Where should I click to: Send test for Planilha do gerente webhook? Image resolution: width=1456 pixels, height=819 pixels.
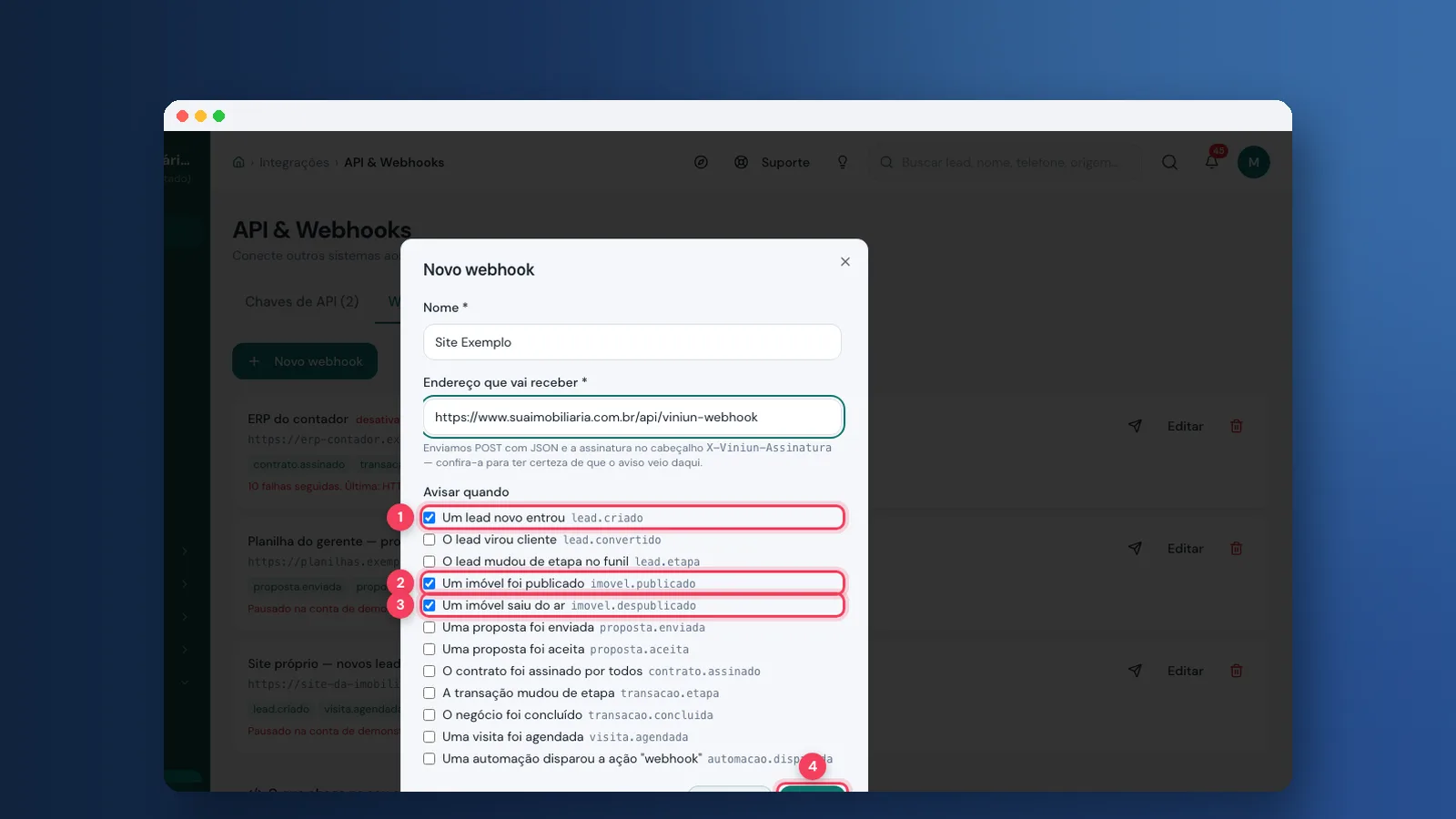pos(1135,549)
